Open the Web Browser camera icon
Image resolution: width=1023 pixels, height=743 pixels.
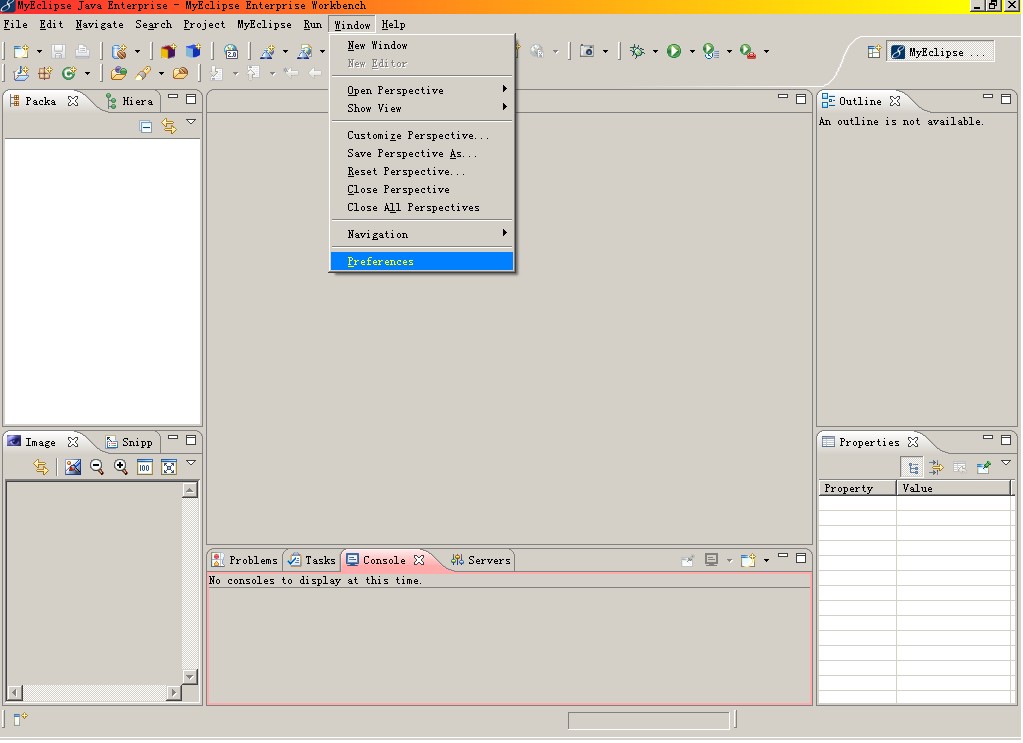(587, 51)
